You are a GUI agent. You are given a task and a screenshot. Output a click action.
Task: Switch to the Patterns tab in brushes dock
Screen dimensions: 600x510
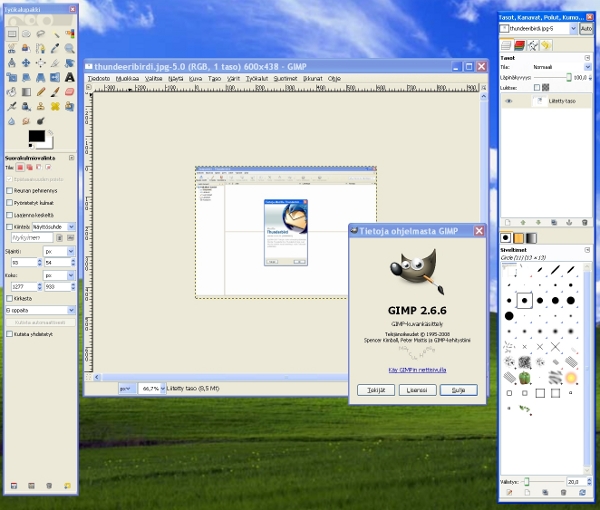click(x=518, y=238)
